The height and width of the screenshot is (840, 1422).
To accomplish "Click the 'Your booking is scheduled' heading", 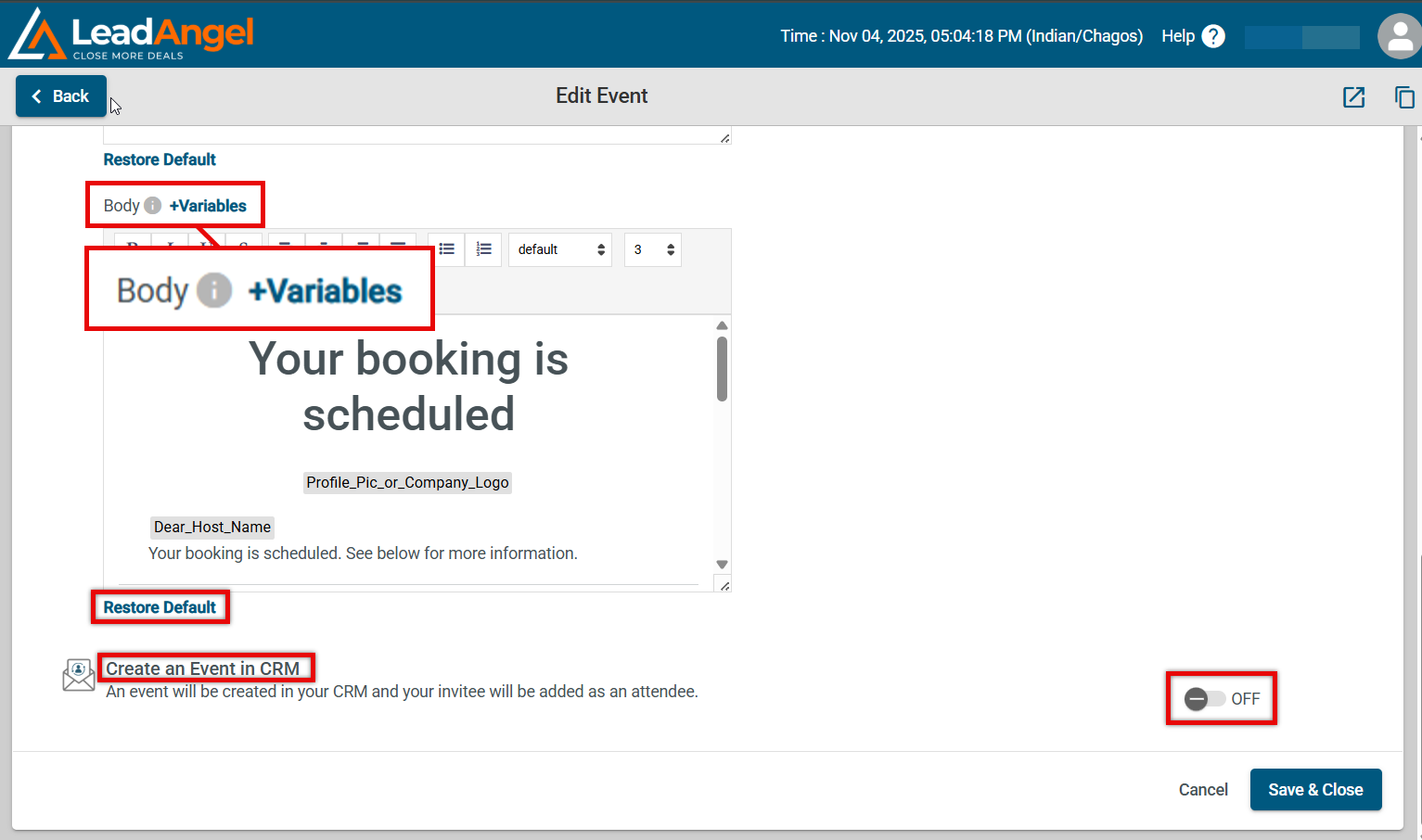I will (x=408, y=386).
